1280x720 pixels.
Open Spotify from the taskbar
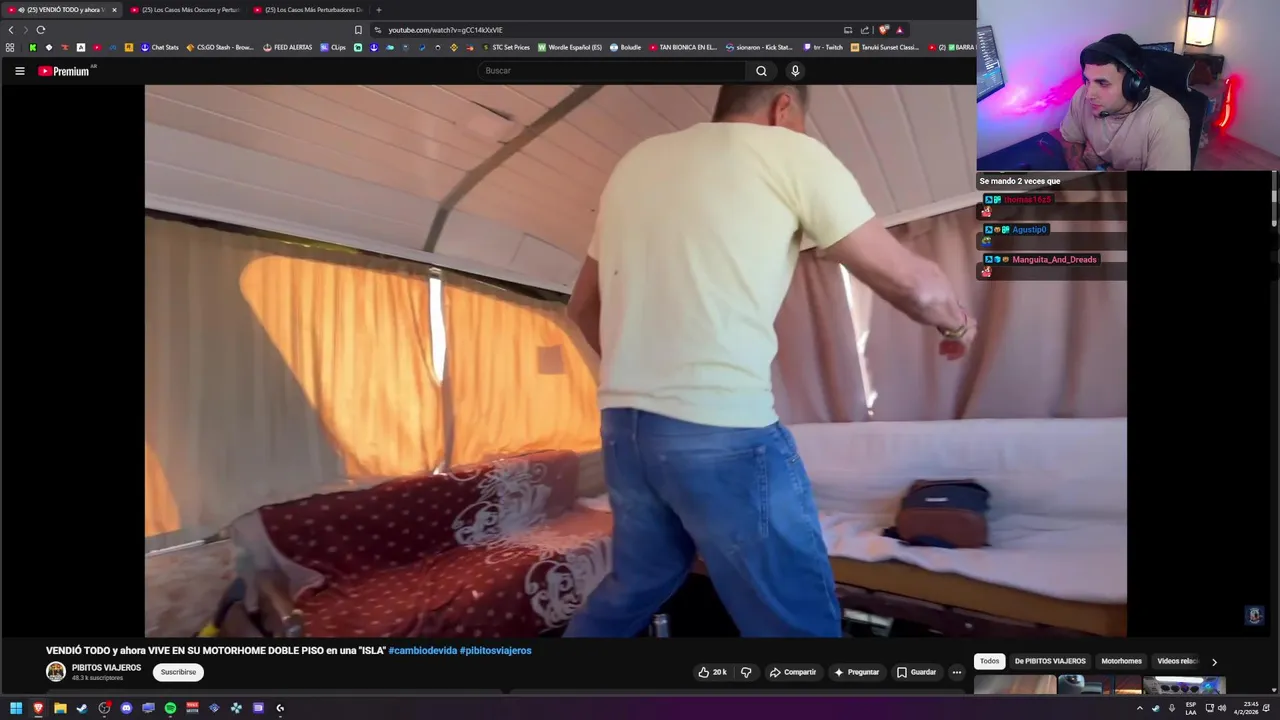(170, 708)
